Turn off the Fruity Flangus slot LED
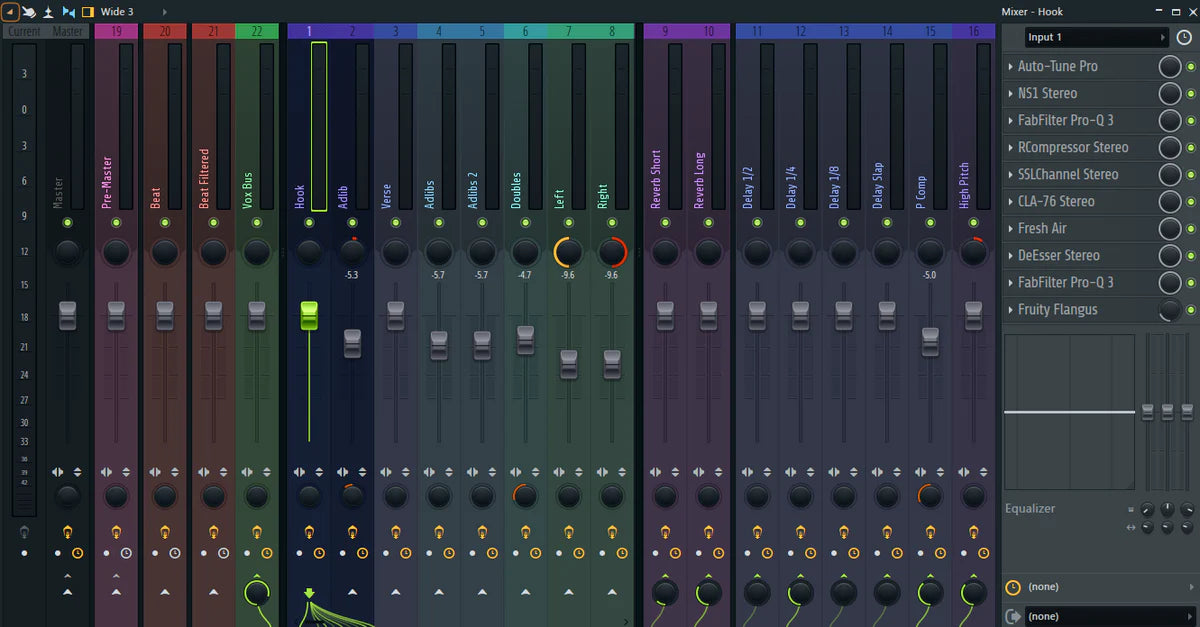This screenshot has width=1200, height=627. tap(1190, 310)
